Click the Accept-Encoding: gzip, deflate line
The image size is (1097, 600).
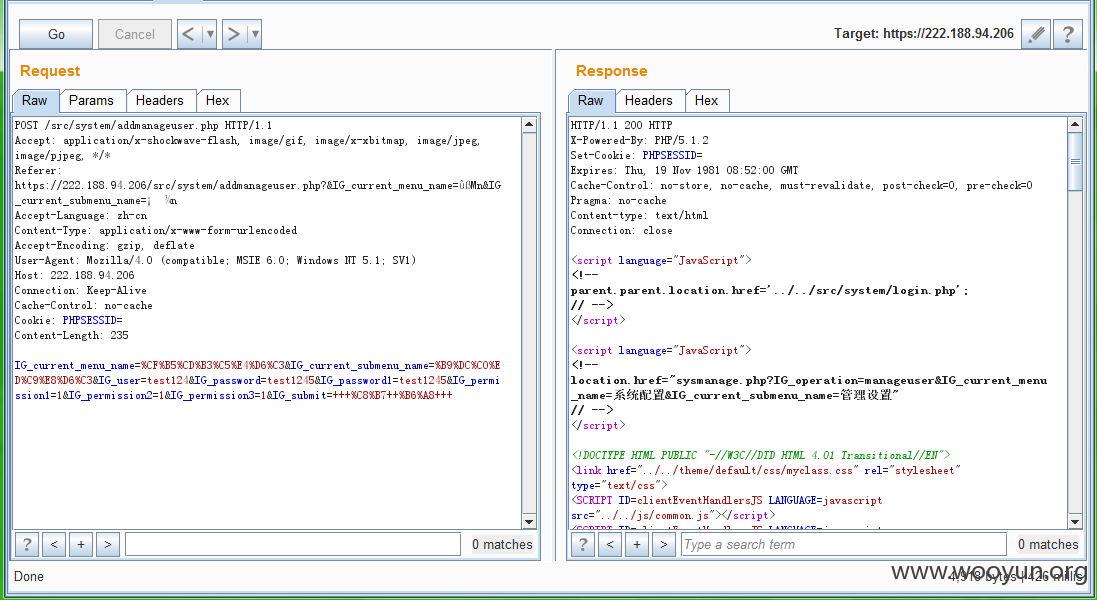pyautogui.click(x=105, y=245)
